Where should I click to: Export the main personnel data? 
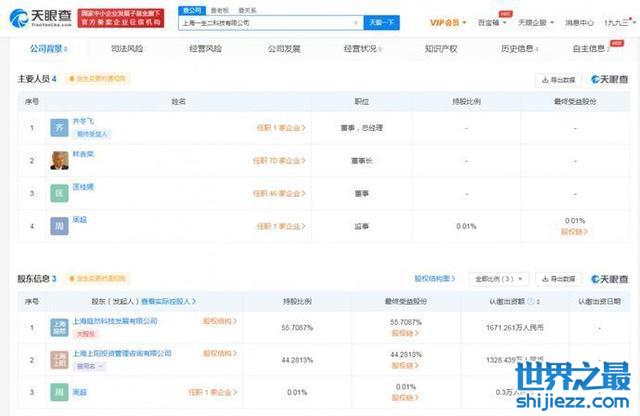tap(558, 79)
